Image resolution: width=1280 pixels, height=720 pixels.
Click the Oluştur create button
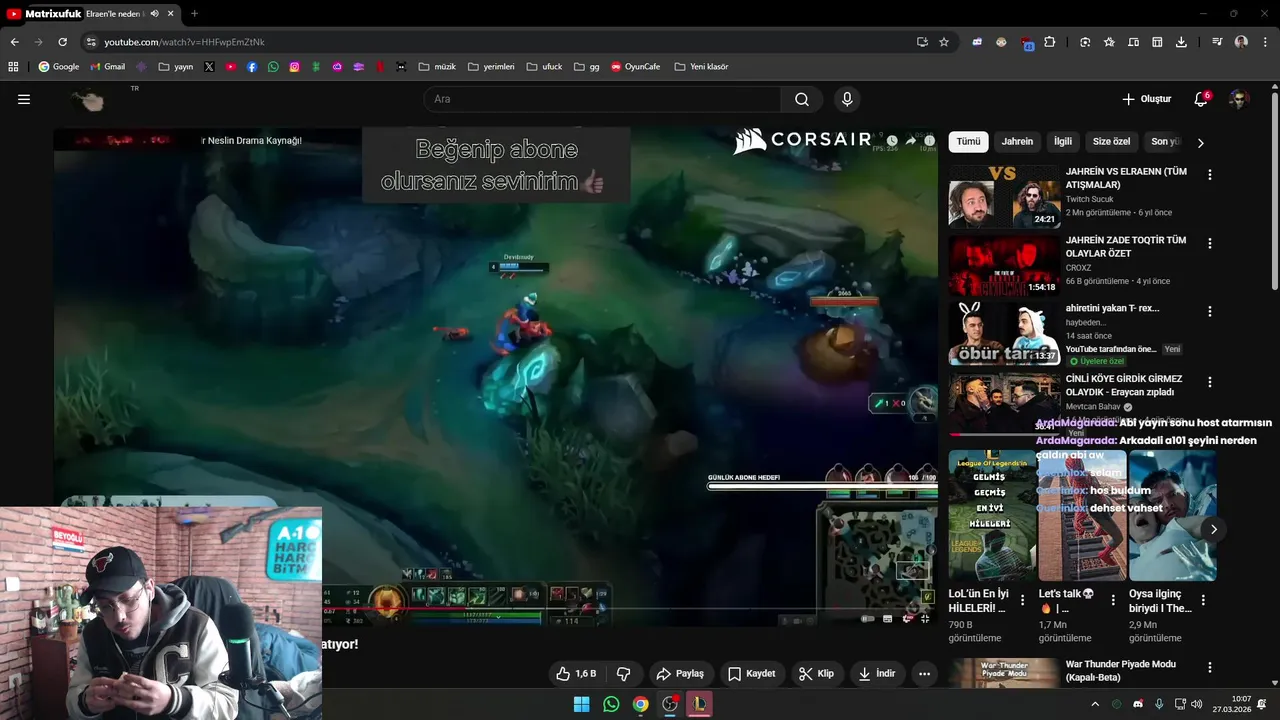[1146, 99]
